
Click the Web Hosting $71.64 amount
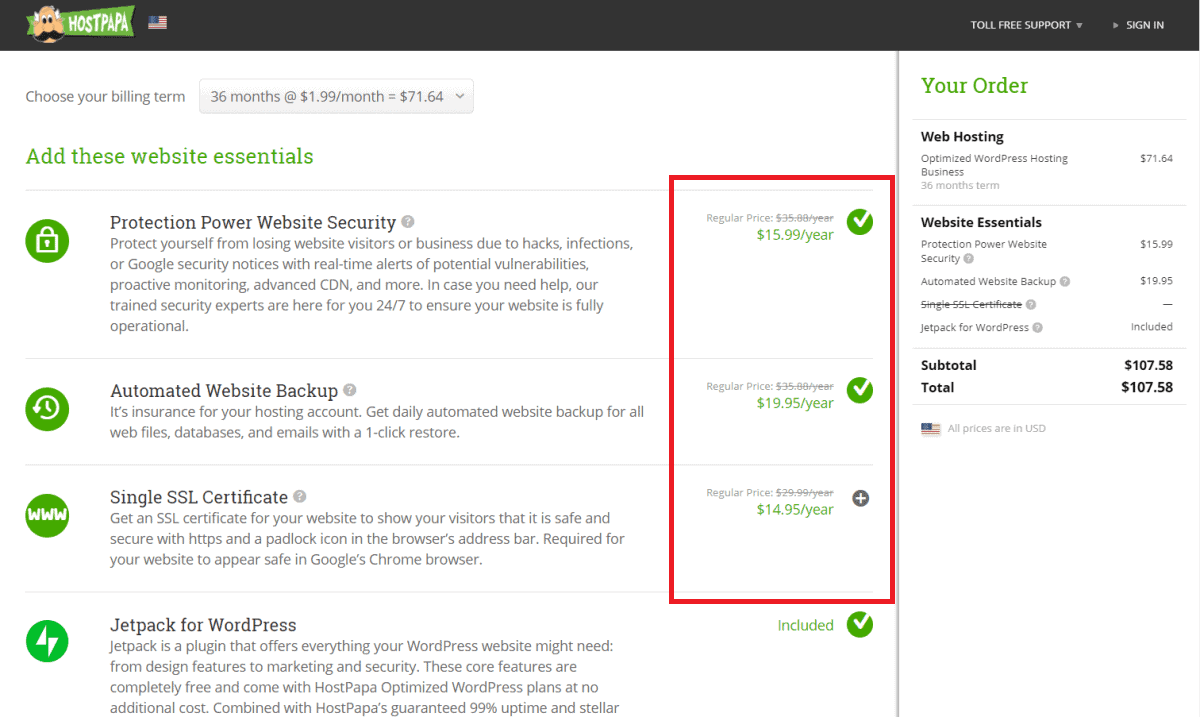pyautogui.click(x=1156, y=158)
